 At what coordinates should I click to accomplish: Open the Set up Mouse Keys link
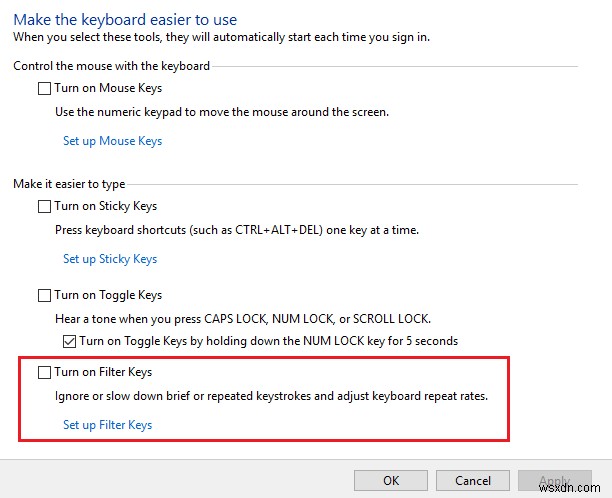[112, 141]
